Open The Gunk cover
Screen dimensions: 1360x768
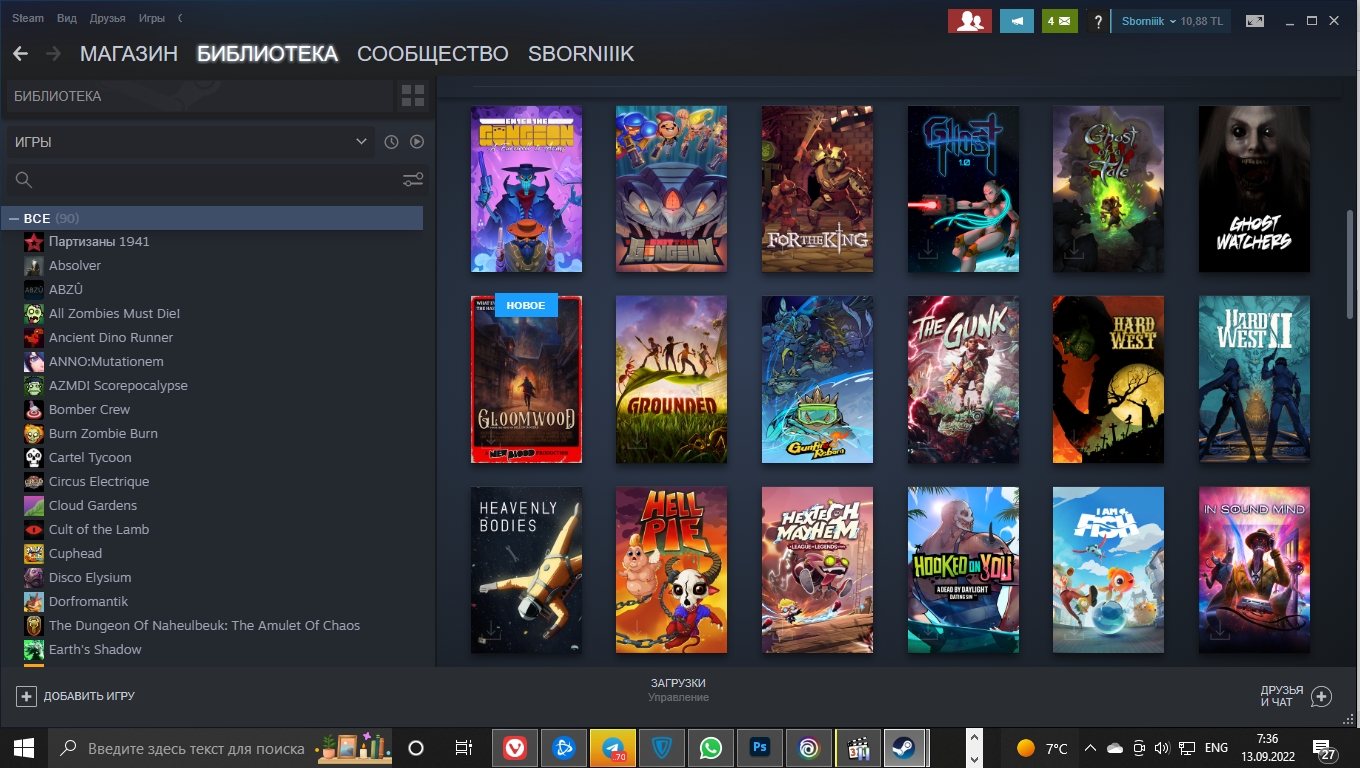[963, 379]
